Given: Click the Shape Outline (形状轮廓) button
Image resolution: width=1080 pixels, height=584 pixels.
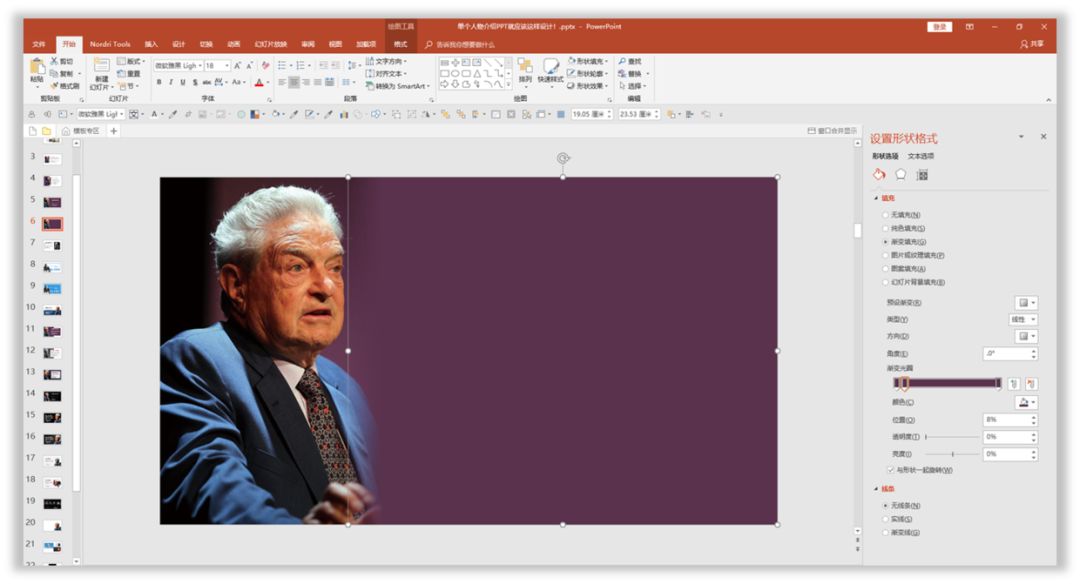Looking at the screenshot, I should [588, 74].
